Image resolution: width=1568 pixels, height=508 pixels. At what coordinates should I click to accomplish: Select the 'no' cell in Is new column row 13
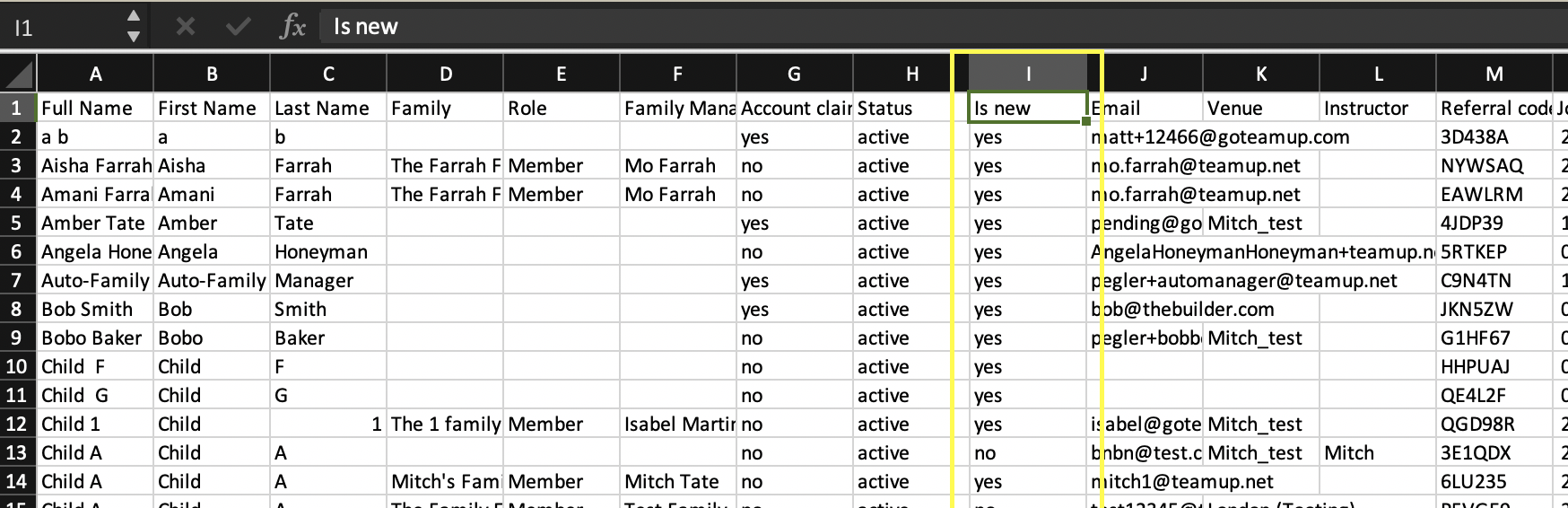1028,452
